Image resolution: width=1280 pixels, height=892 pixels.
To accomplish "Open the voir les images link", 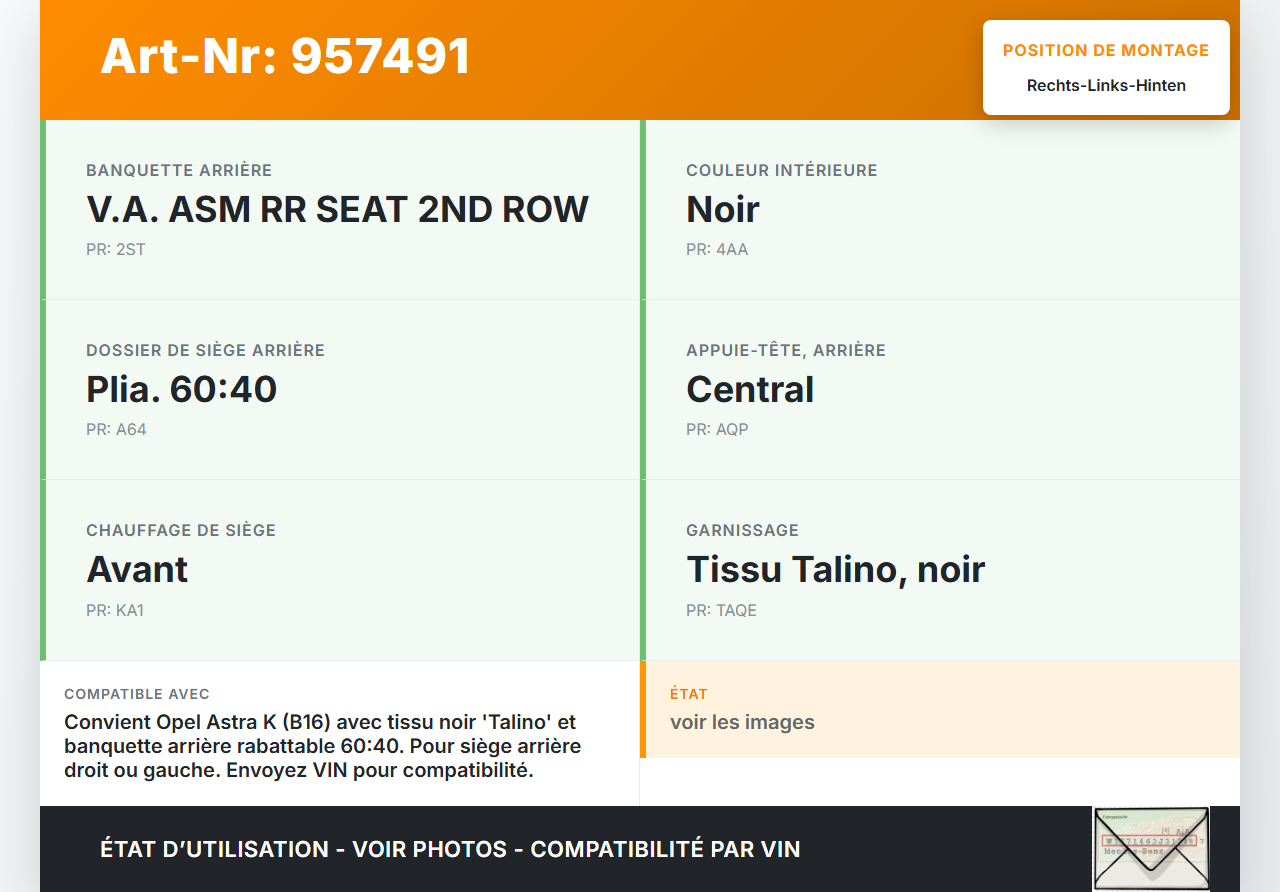I will pyautogui.click(x=742, y=722).
